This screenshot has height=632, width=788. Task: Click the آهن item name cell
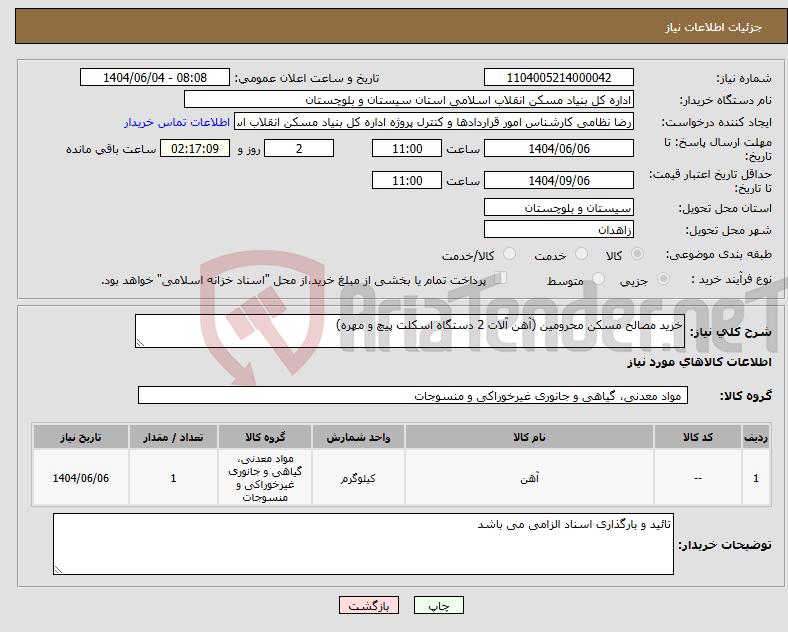(529, 478)
